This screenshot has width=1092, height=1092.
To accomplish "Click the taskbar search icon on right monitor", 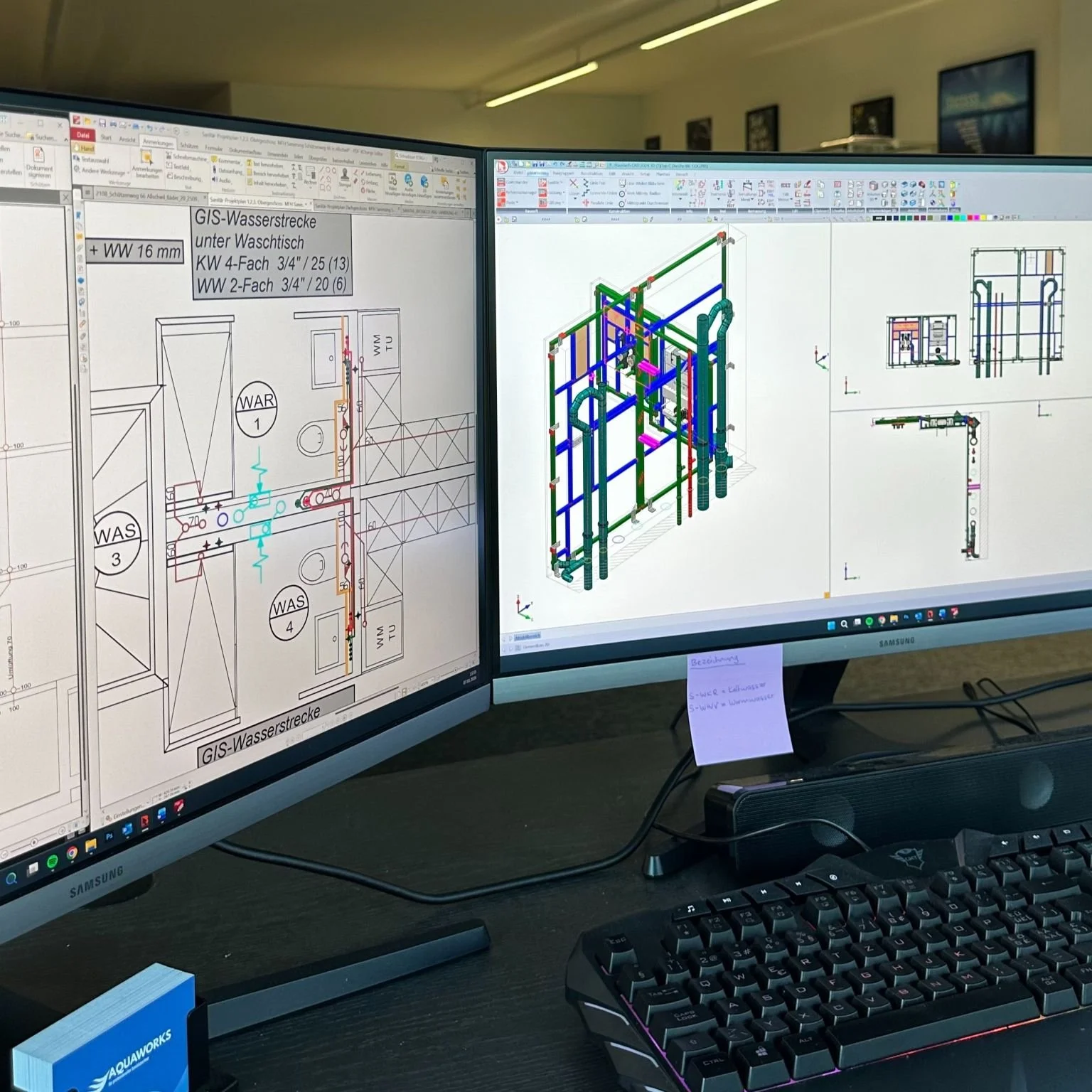I will 844,624.
